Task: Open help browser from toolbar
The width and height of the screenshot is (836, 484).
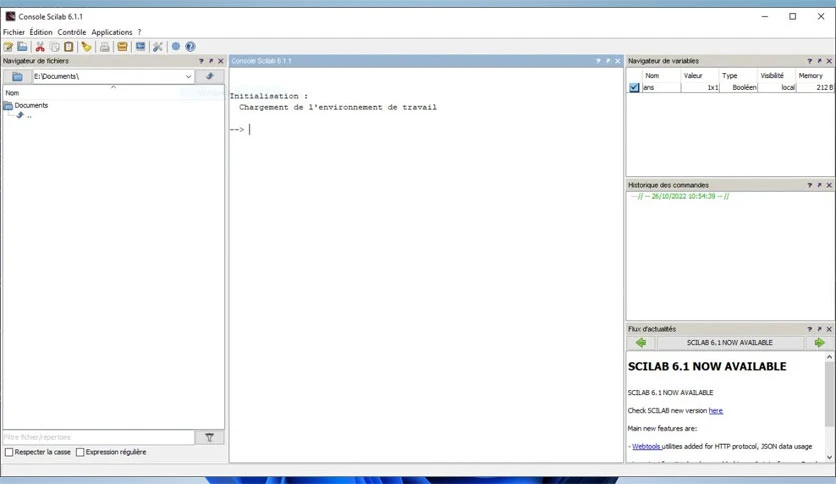Action: 190,47
